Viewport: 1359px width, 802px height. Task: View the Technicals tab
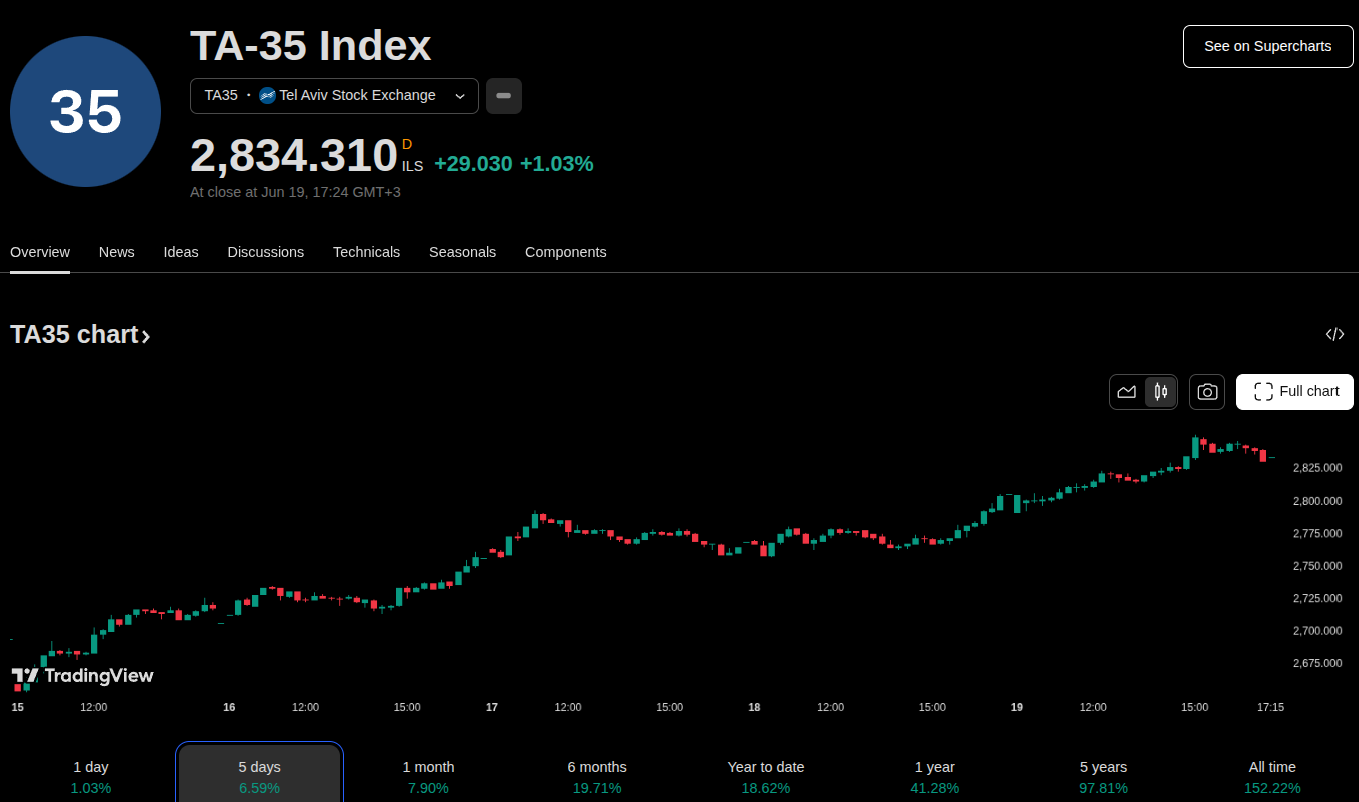pyautogui.click(x=366, y=252)
